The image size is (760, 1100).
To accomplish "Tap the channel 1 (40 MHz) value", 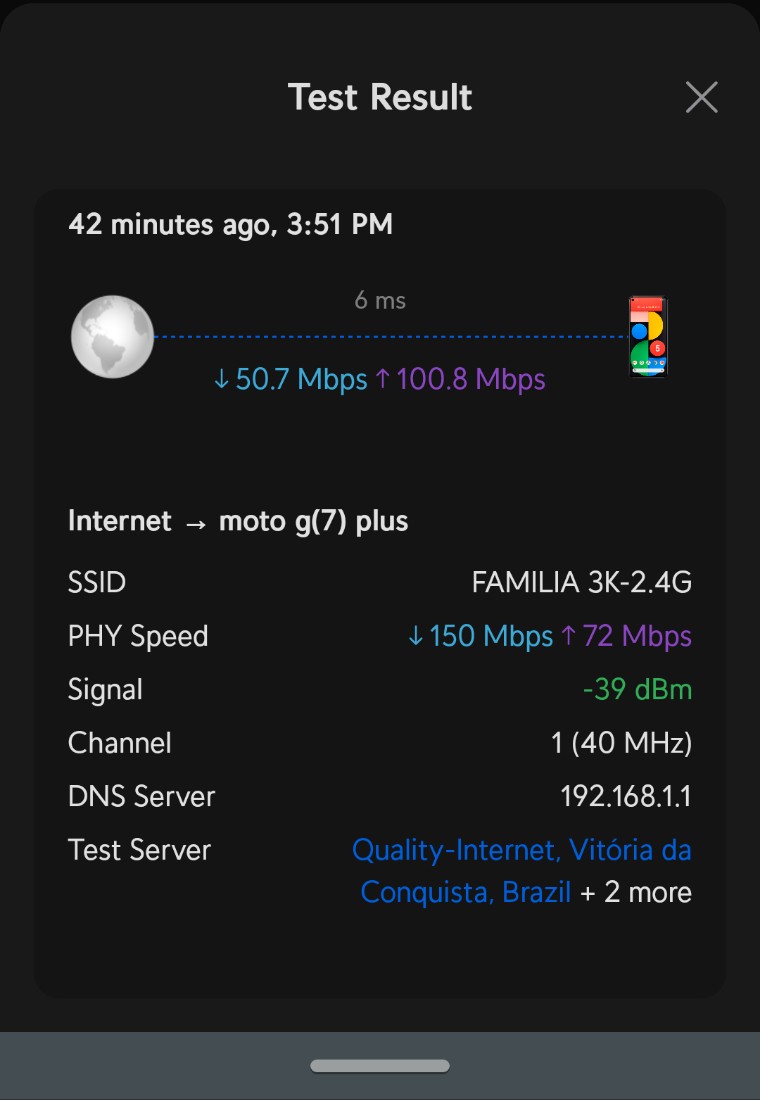I will (x=621, y=743).
